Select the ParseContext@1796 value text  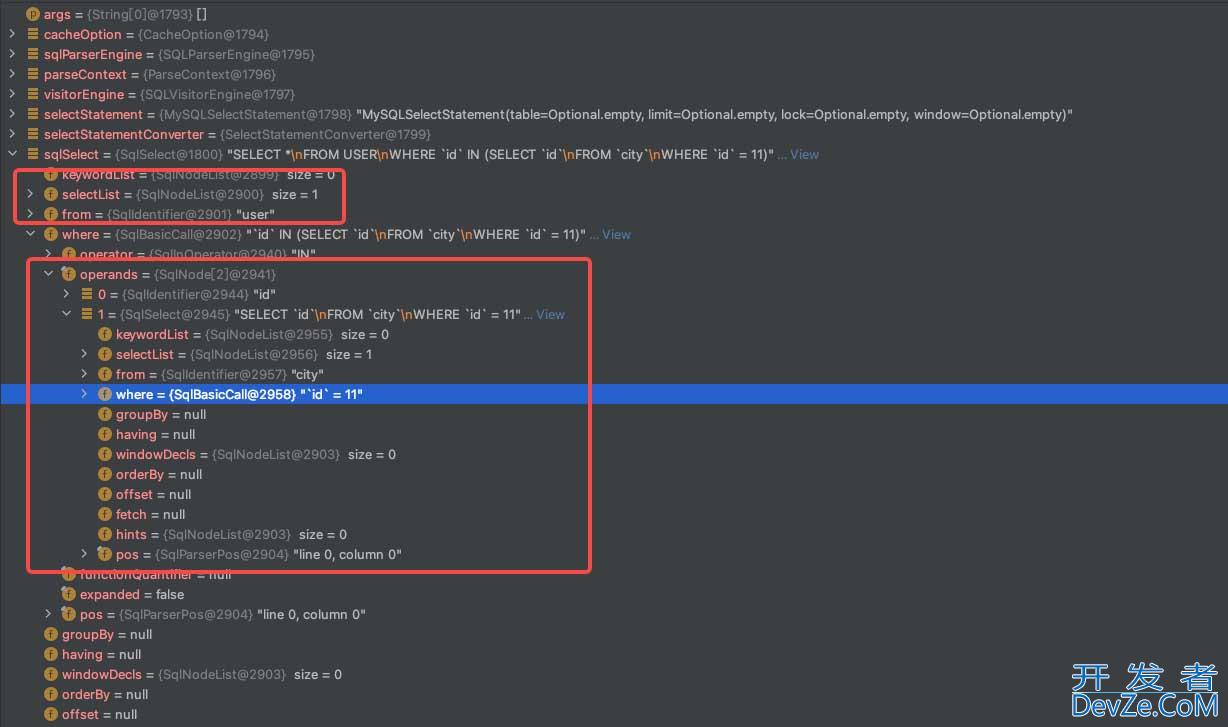point(209,75)
